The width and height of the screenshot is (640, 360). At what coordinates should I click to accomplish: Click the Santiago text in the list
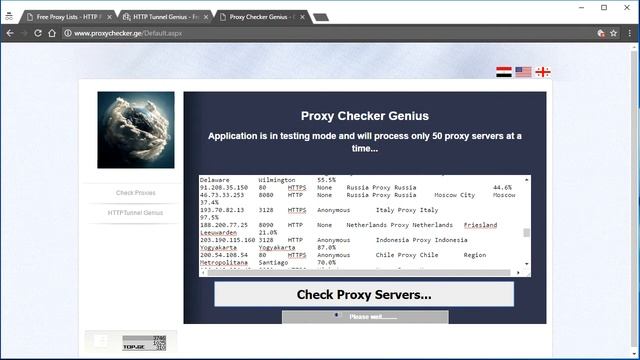pos(273,262)
